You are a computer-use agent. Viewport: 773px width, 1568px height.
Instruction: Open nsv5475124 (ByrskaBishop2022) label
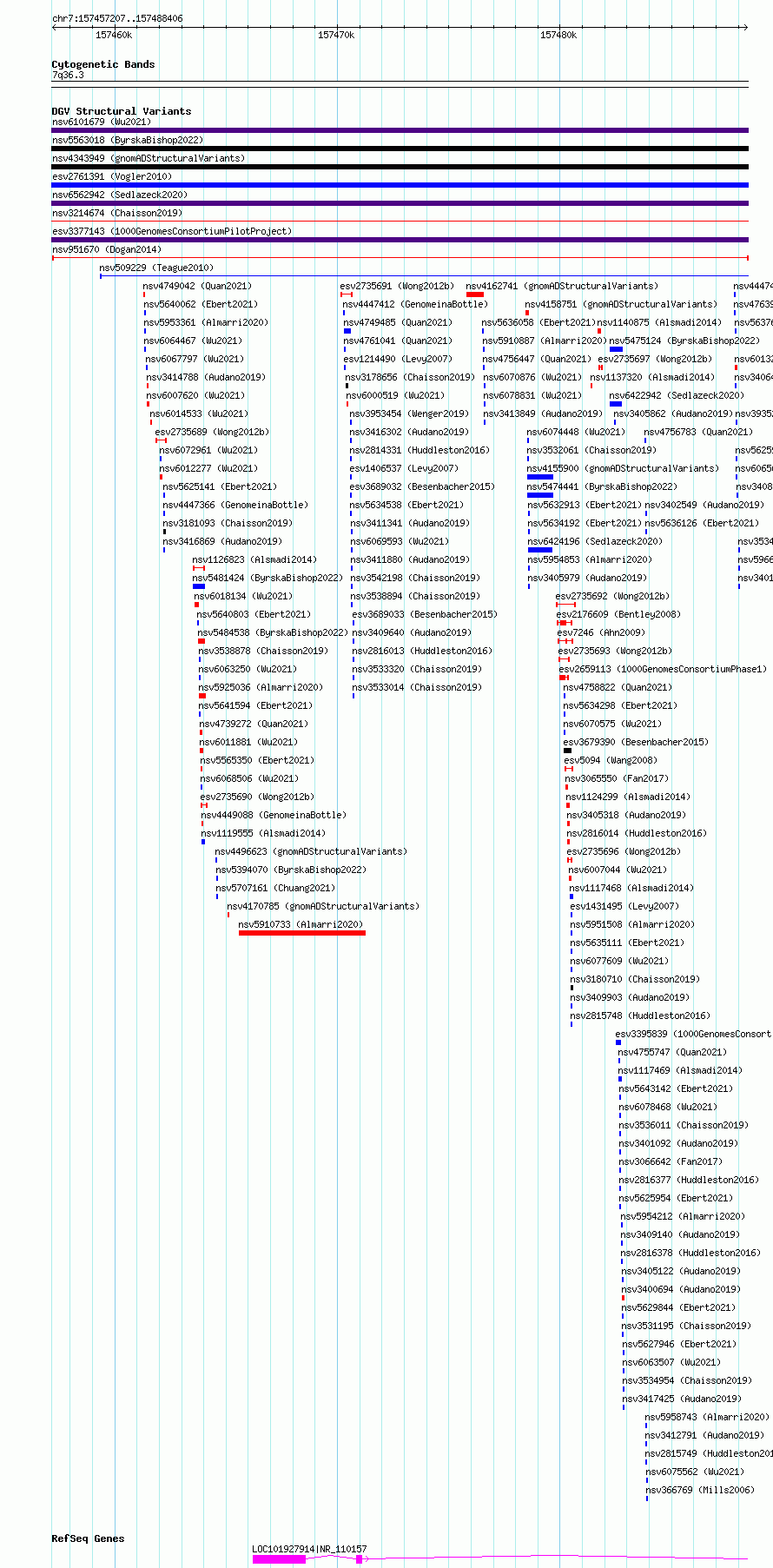coord(684,341)
